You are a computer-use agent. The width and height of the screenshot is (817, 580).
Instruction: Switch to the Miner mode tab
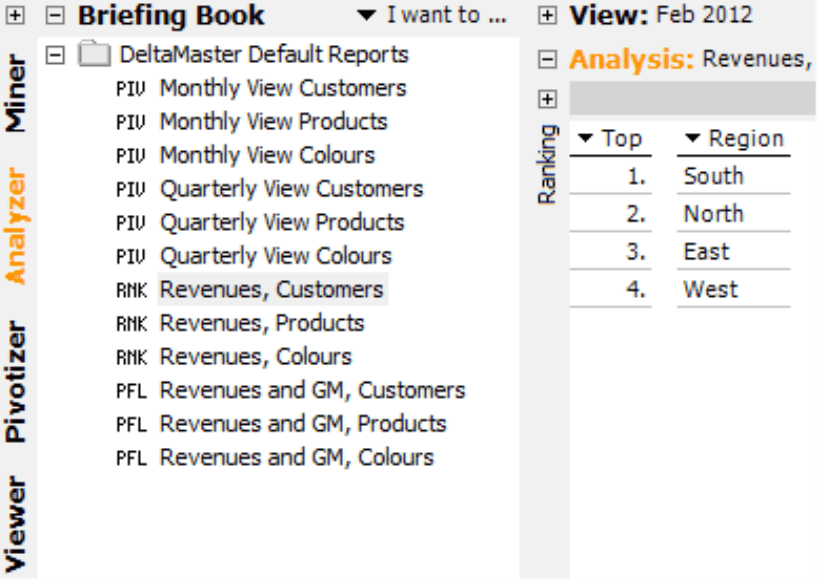(x=16, y=93)
